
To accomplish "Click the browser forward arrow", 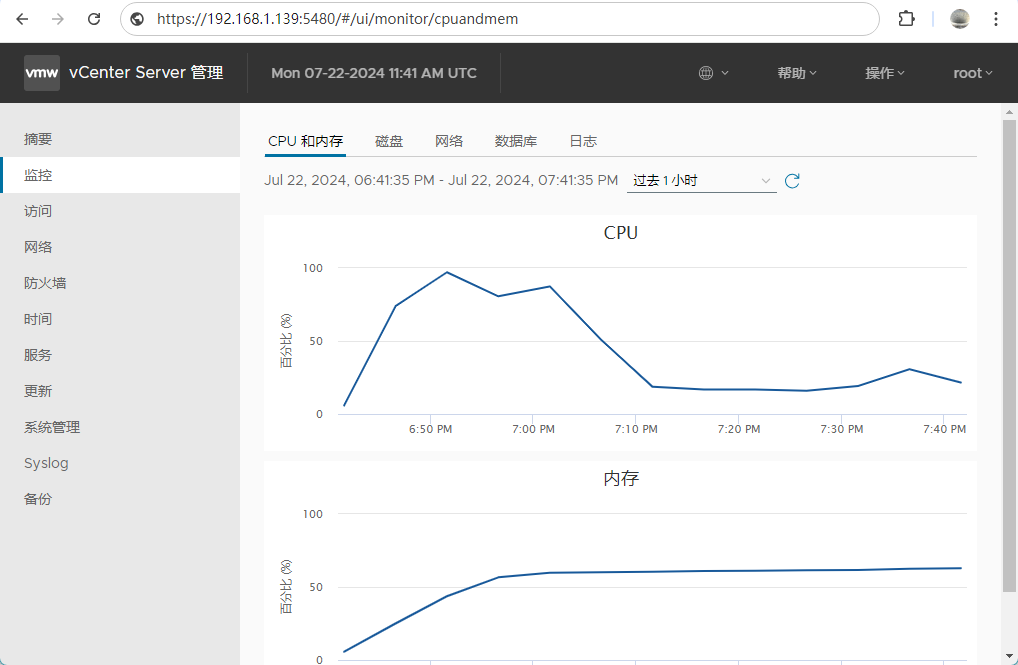I will (x=58, y=19).
